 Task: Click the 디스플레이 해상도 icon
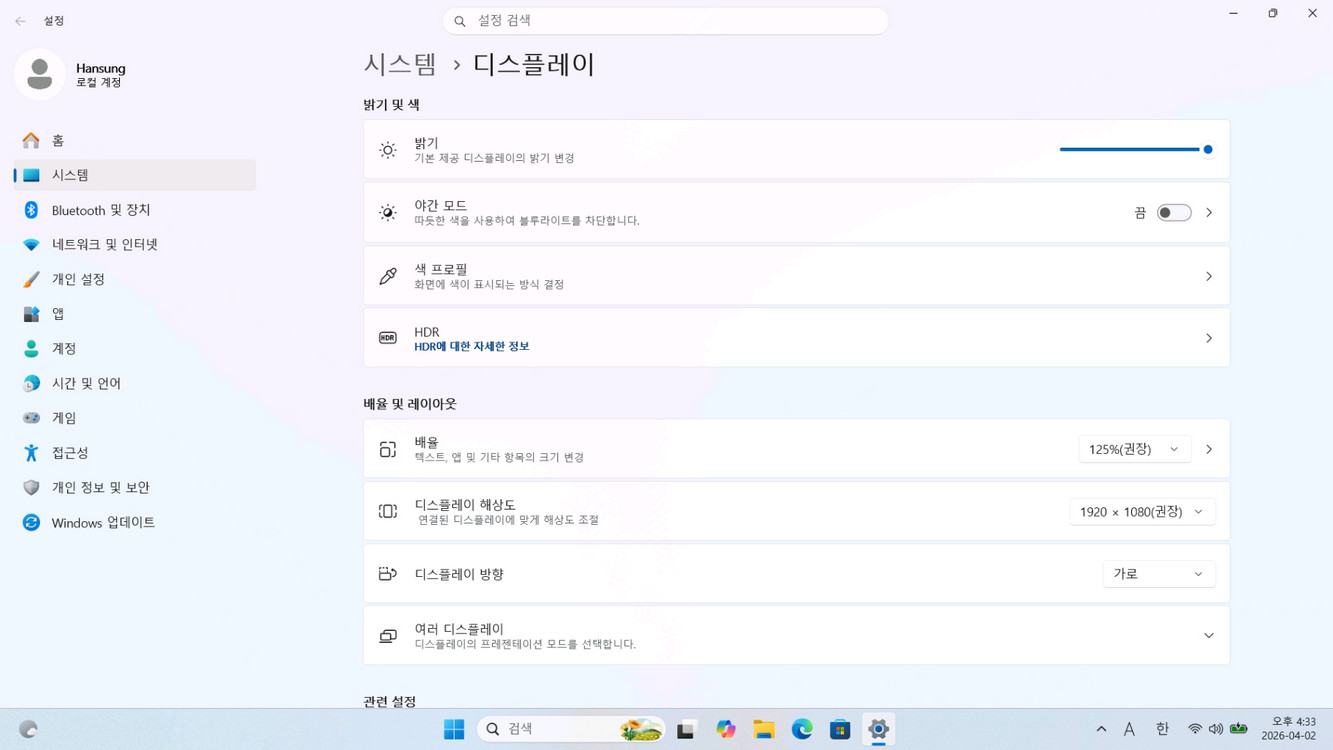(388, 511)
